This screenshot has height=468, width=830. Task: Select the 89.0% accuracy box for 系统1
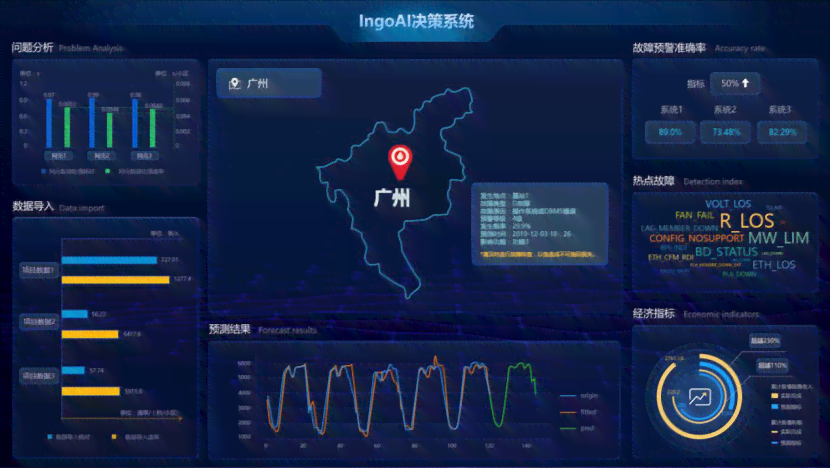point(670,132)
